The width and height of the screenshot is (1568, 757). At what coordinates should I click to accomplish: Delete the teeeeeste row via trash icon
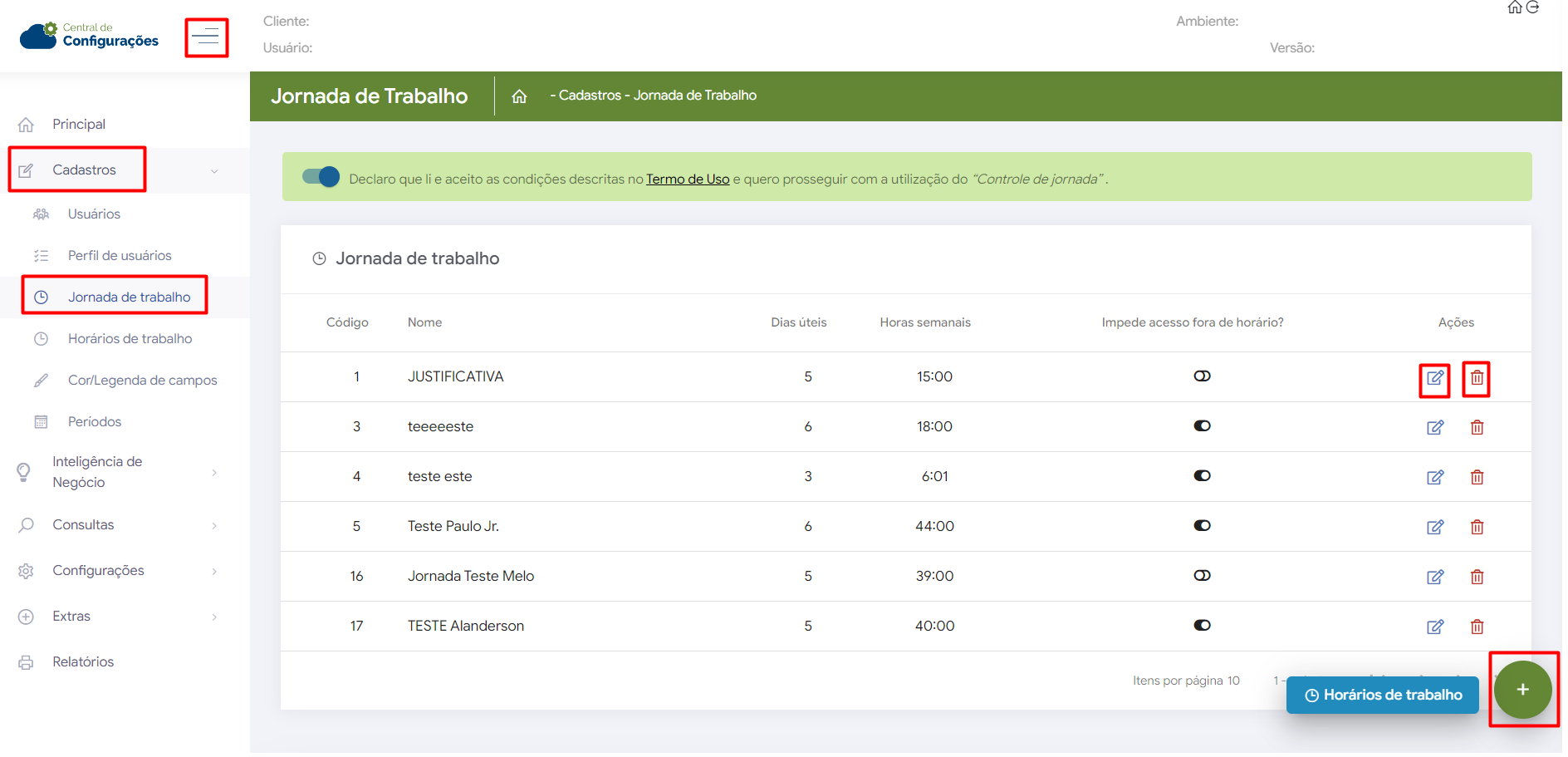coord(1477,427)
